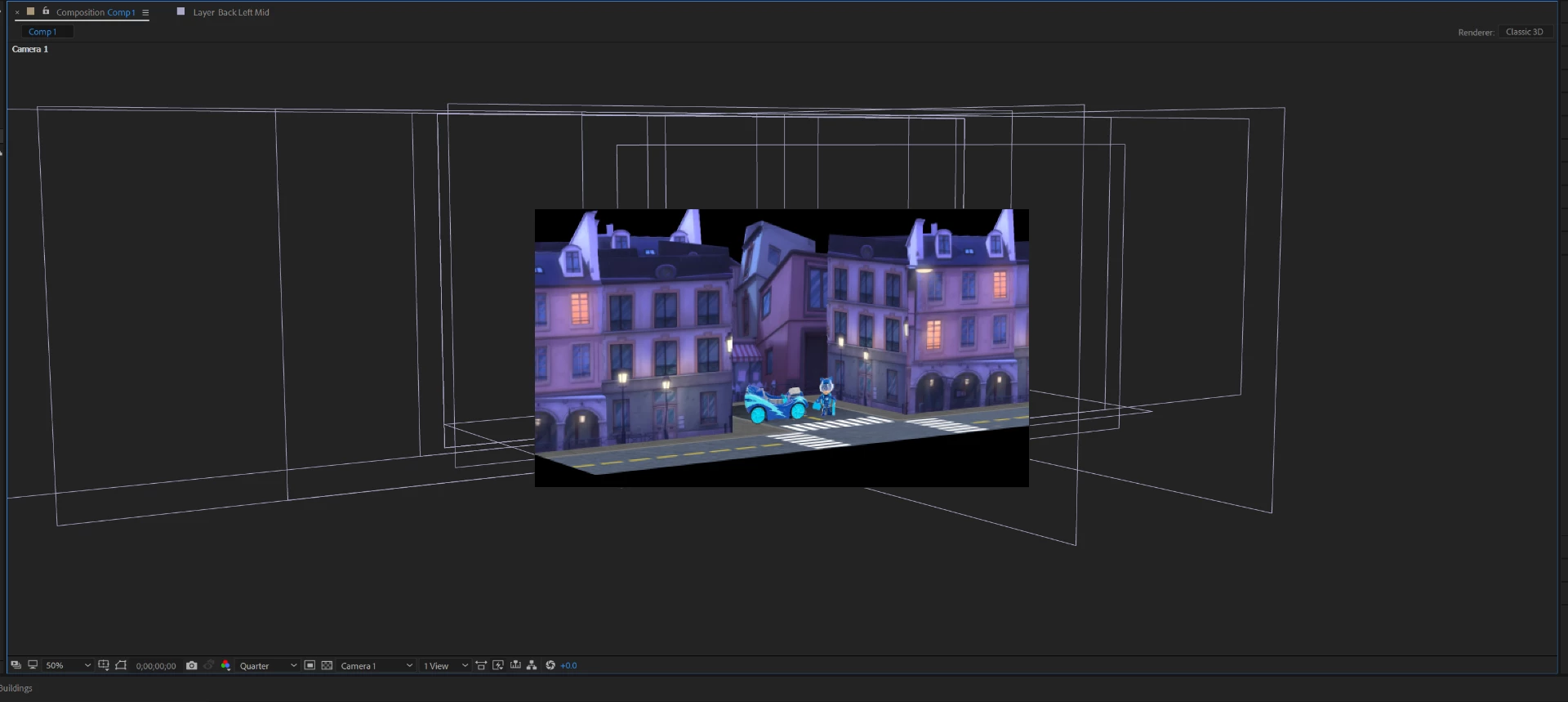Toggle the Transparency Grid checkerboard
This screenshot has width=1568, height=702.
pos(327,665)
